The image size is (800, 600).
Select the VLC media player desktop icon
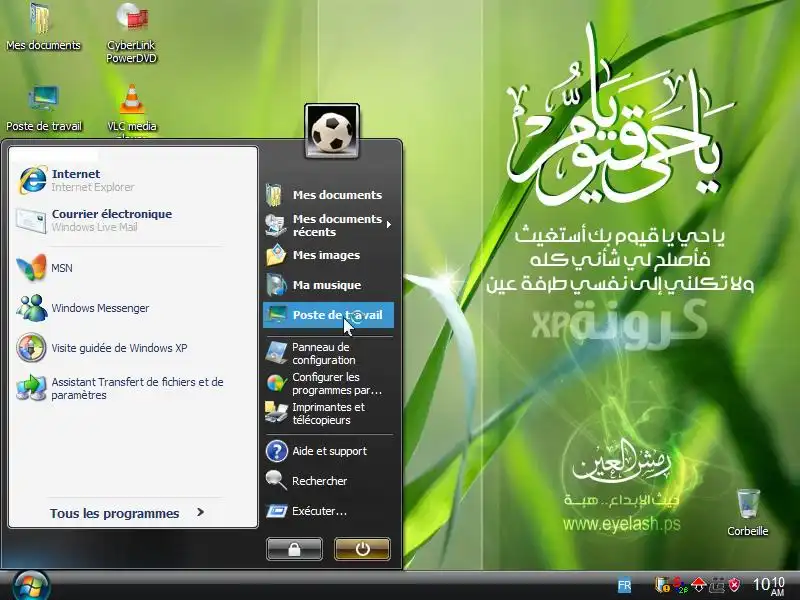132,110
